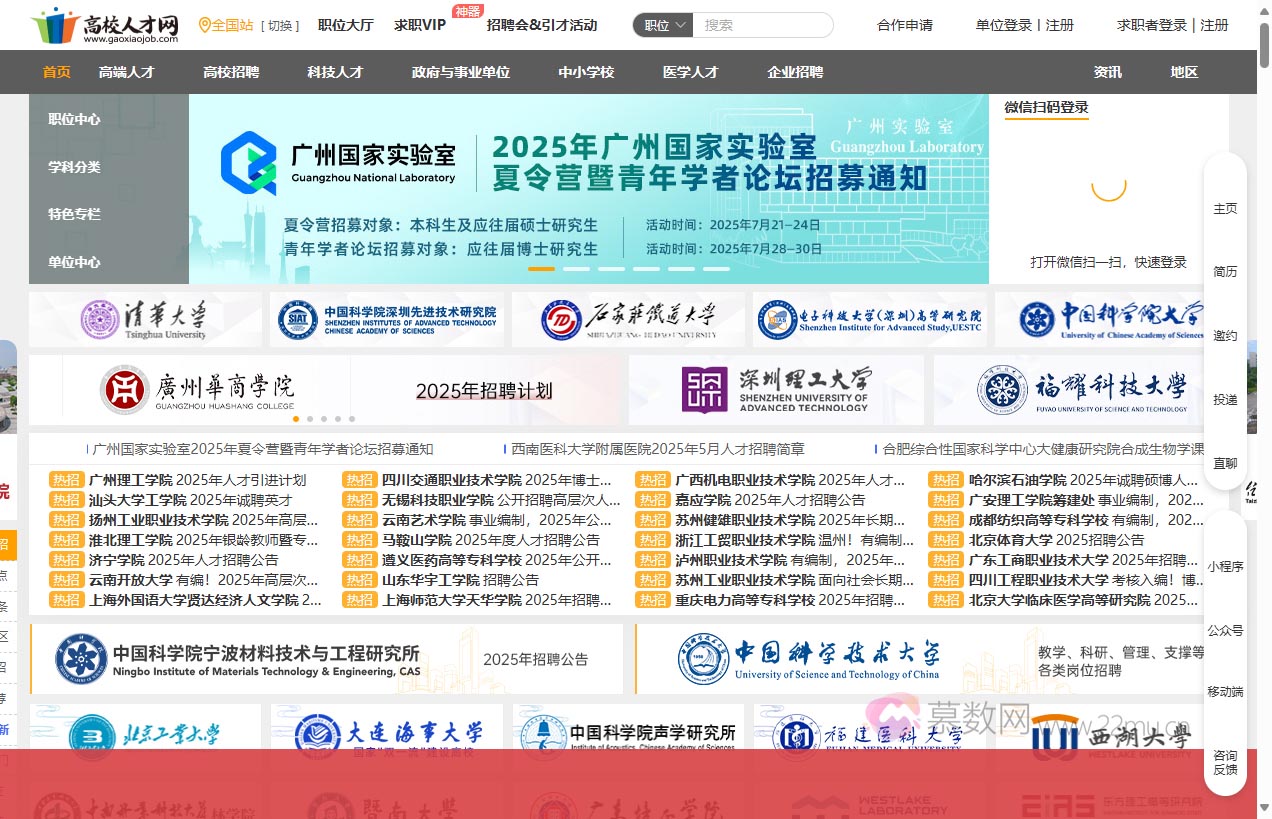This screenshot has height=819, width=1272.
Task: Open the 地区 region menu
Action: point(1183,71)
